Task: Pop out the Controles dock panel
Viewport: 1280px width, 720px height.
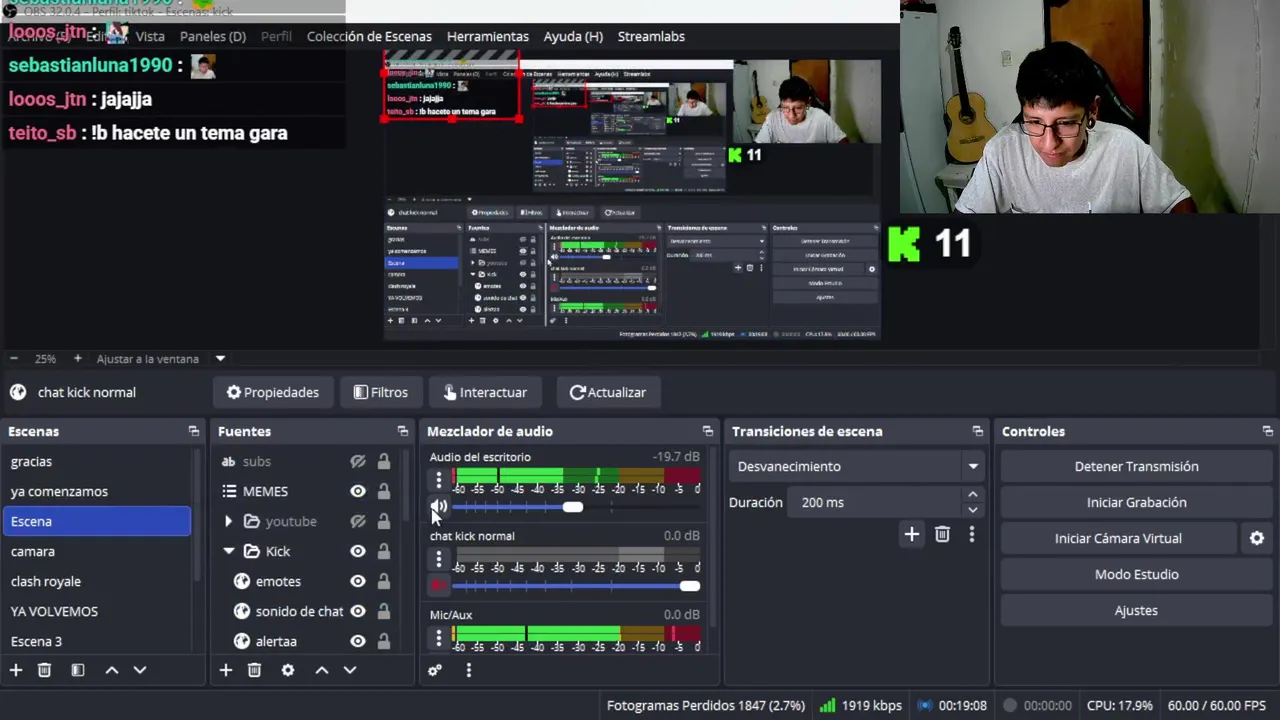Action: click(x=1268, y=431)
